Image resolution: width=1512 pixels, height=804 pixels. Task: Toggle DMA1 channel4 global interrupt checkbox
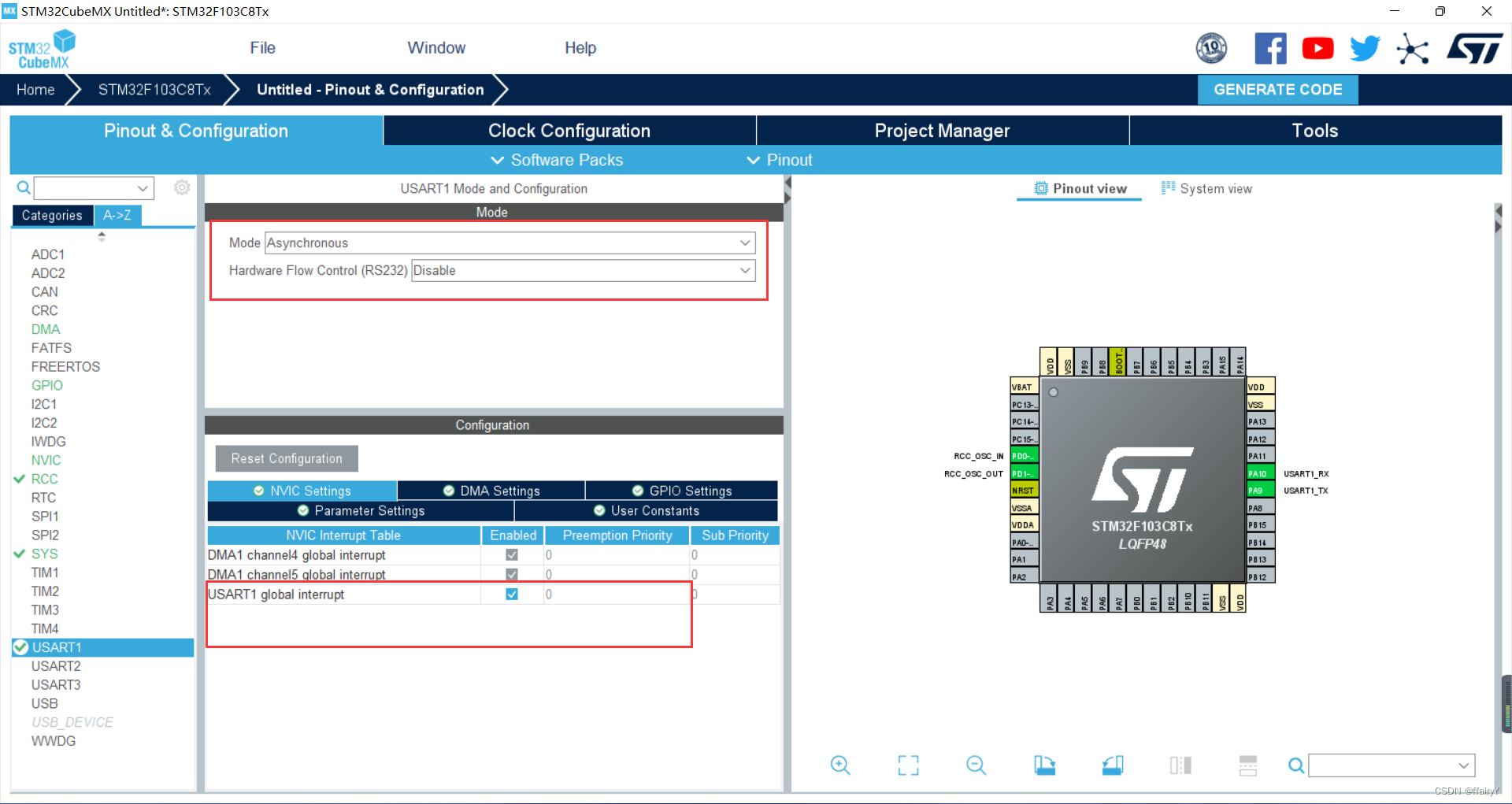point(512,554)
